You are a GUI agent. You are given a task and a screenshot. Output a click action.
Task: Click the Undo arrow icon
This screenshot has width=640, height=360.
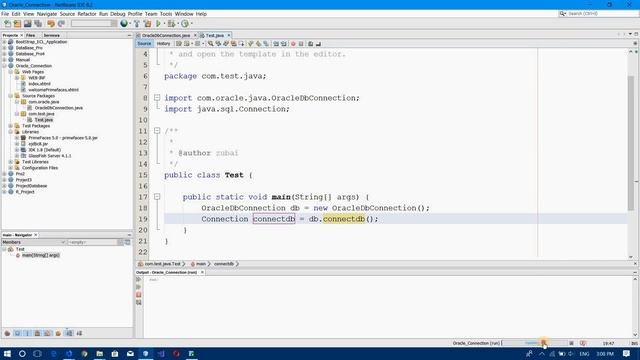tap(51, 24)
